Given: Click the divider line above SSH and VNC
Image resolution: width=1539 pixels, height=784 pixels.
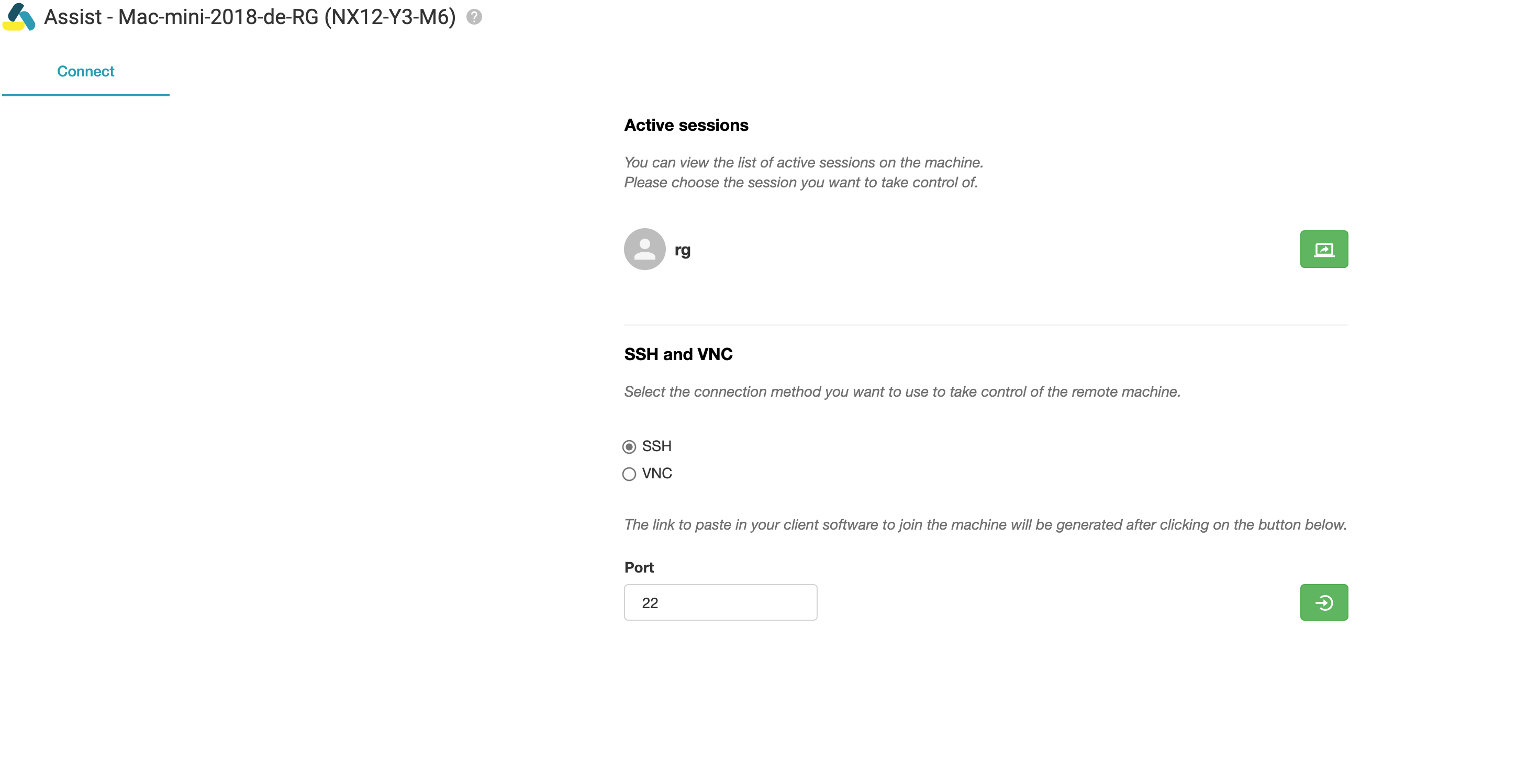Looking at the screenshot, I should pyautogui.click(x=985, y=325).
